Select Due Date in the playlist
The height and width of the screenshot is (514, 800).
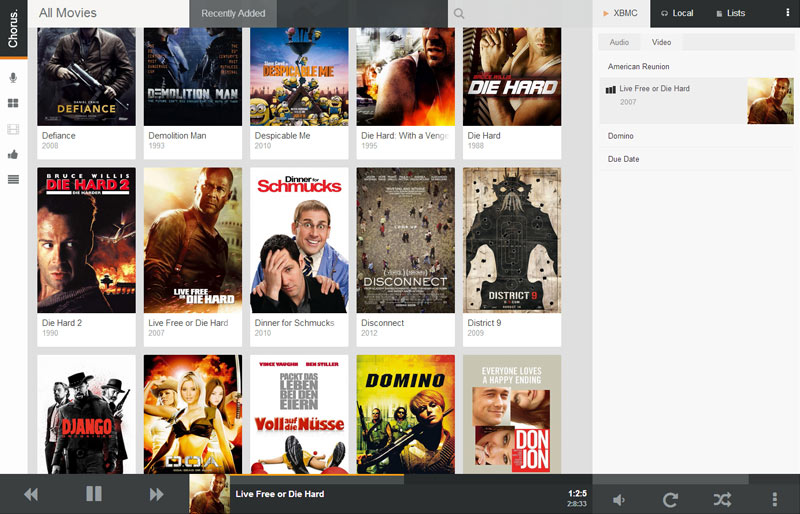pyautogui.click(x=697, y=159)
